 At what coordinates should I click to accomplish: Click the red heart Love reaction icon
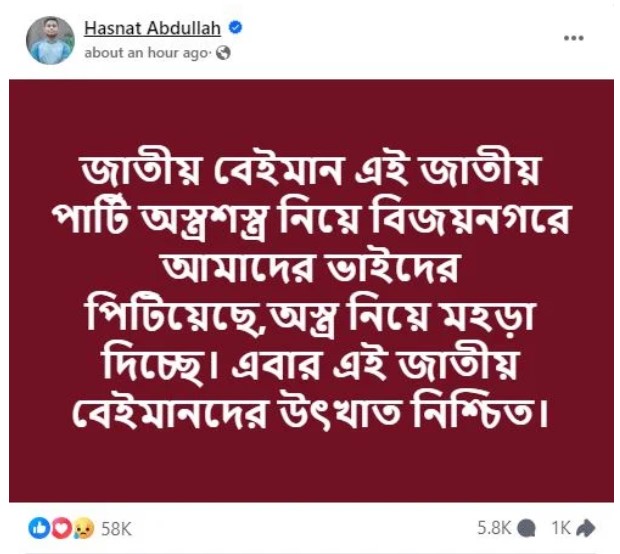[x=61, y=528]
